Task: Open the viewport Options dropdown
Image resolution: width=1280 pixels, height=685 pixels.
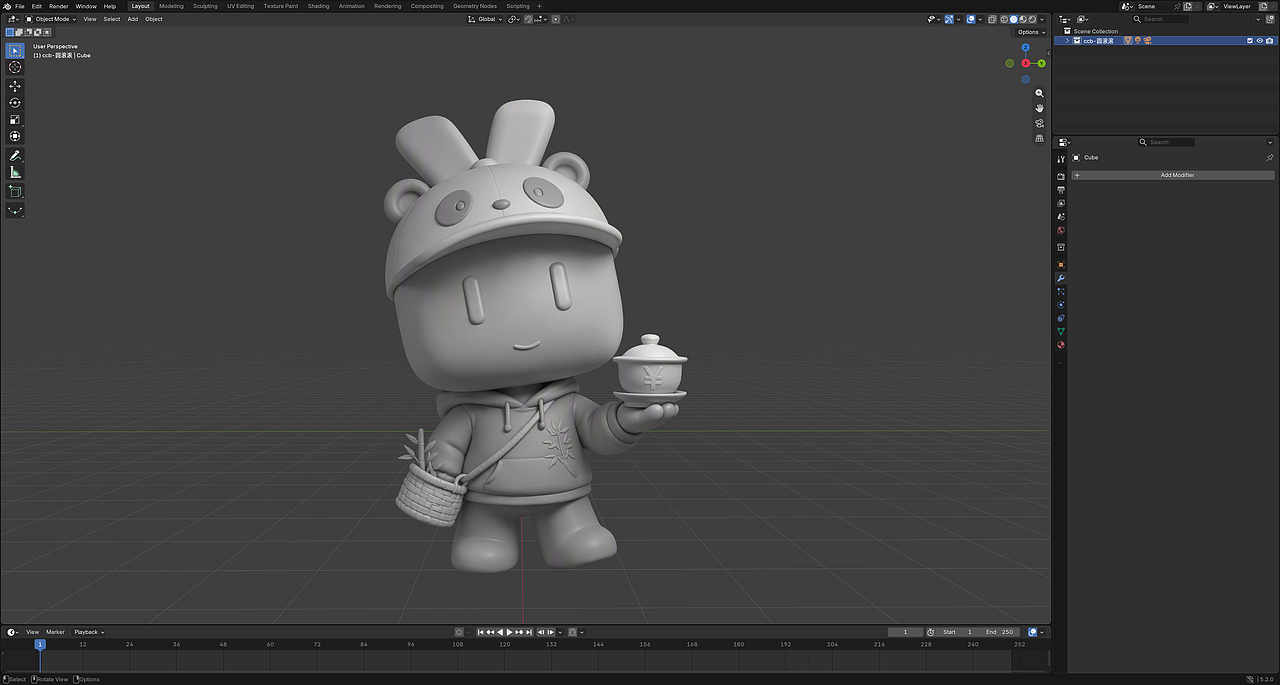Action: pos(1031,32)
